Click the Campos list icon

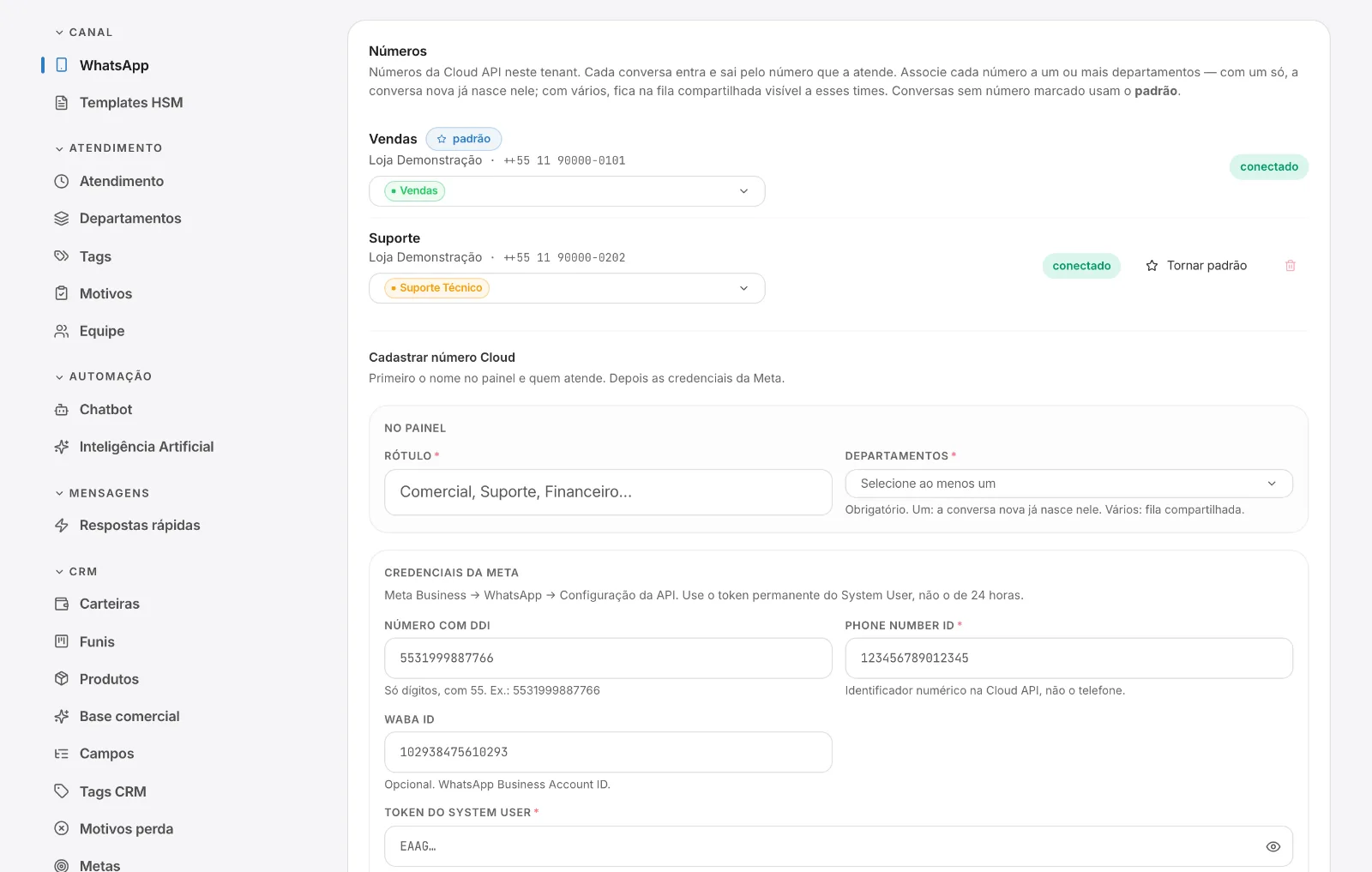pyautogui.click(x=62, y=754)
